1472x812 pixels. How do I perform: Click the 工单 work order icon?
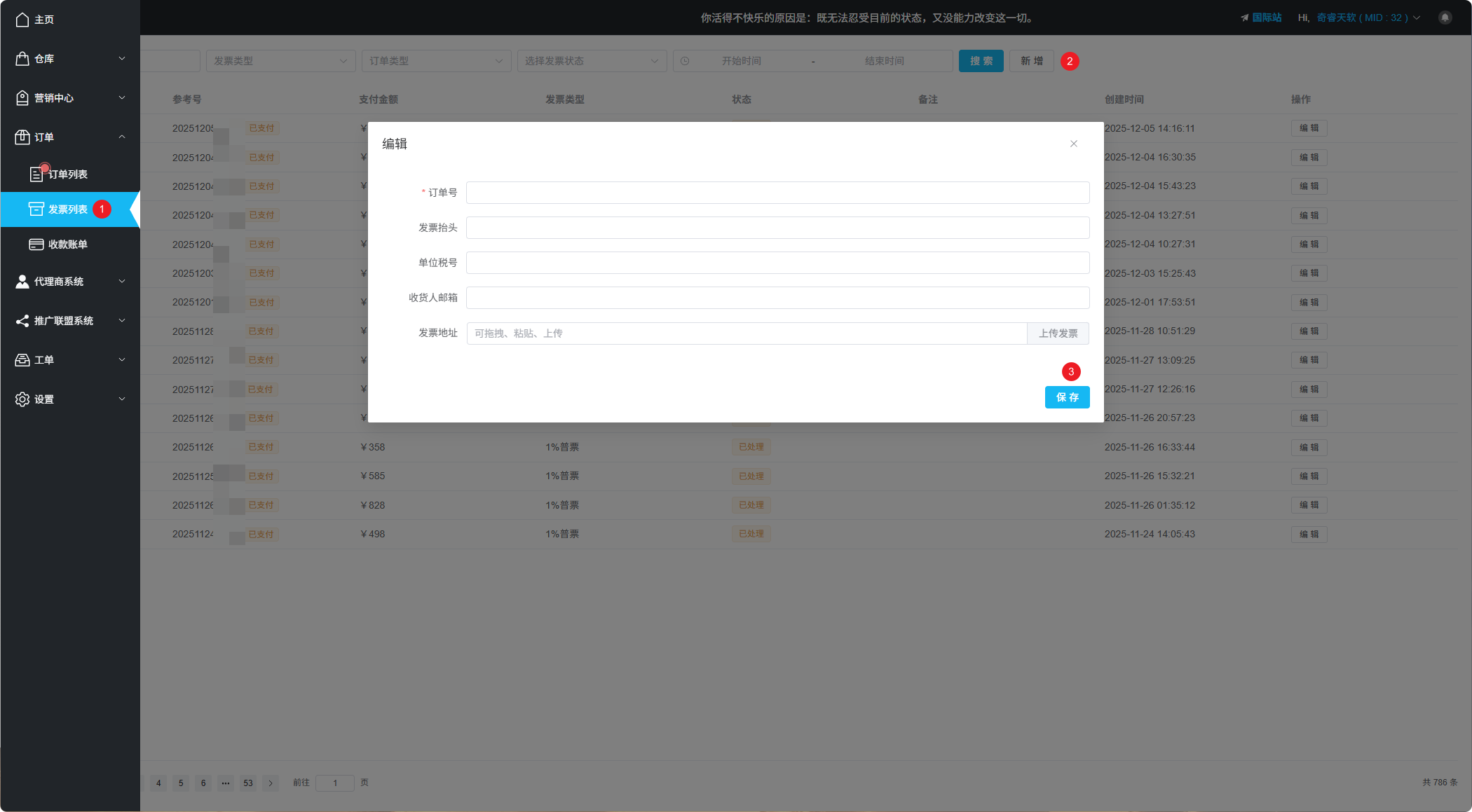pos(22,359)
